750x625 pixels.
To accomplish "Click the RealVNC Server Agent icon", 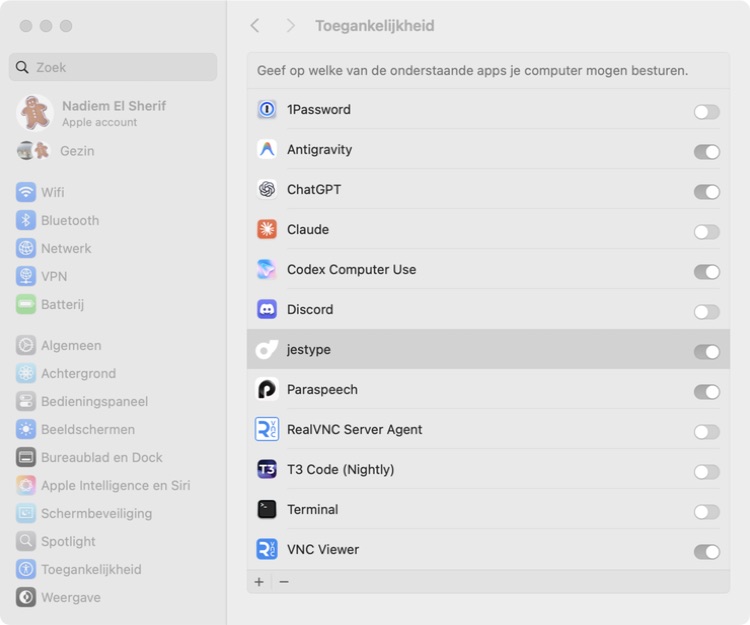I will click(267, 429).
